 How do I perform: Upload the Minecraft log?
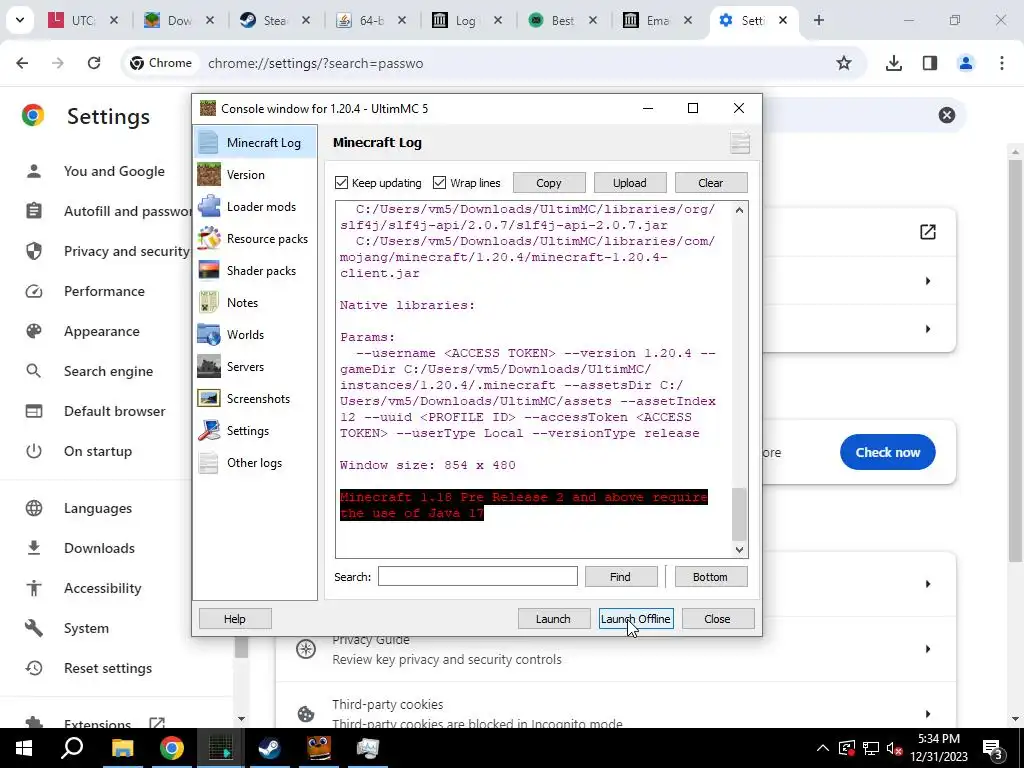pyautogui.click(x=630, y=183)
